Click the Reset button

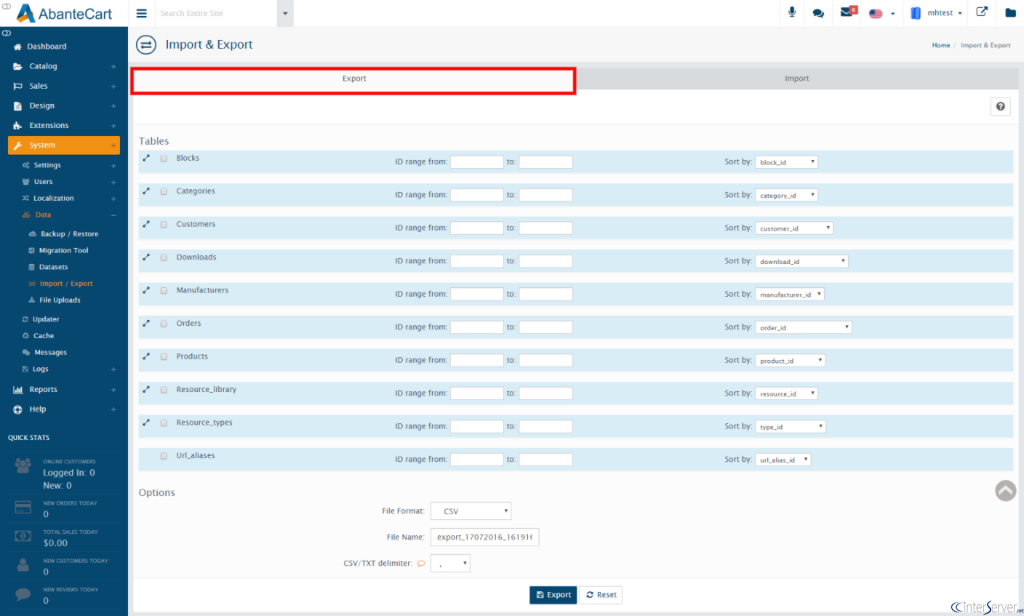coord(601,594)
